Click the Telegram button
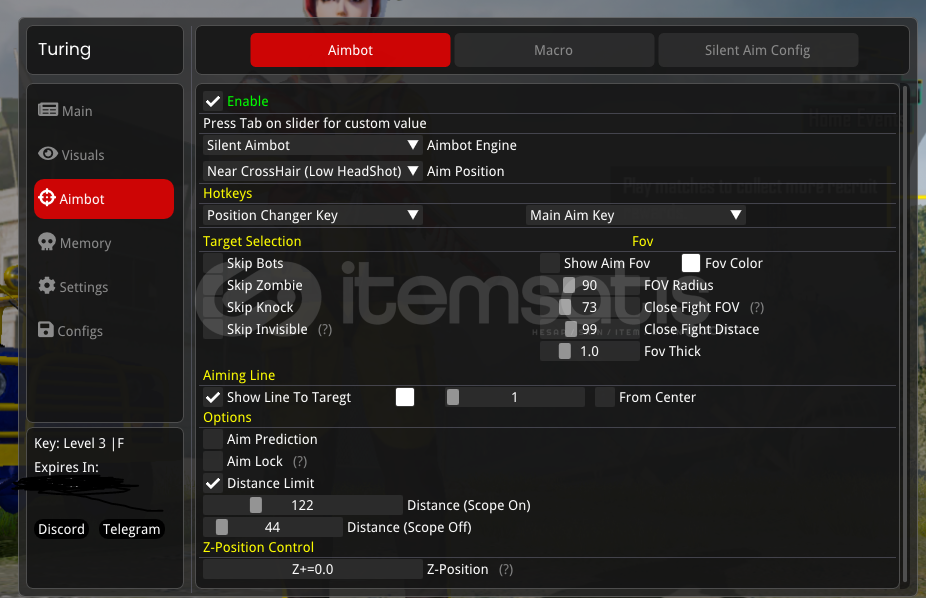Image resolution: width=926 pixels, height=598 pixels. coord(131,529)
